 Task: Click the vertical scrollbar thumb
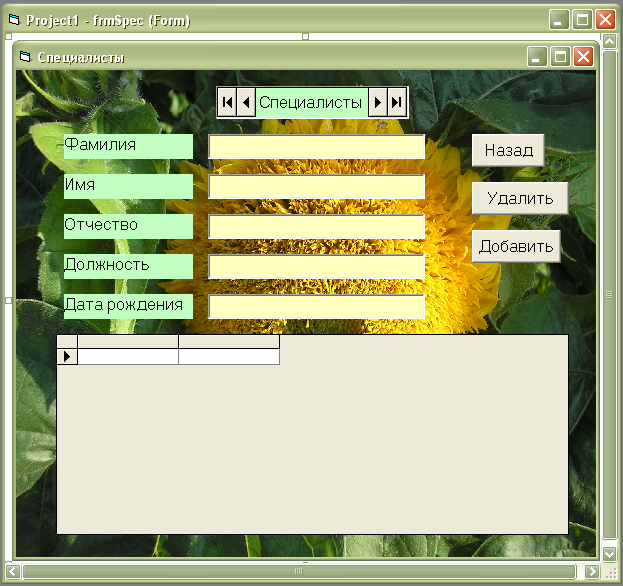click(609, 294)
